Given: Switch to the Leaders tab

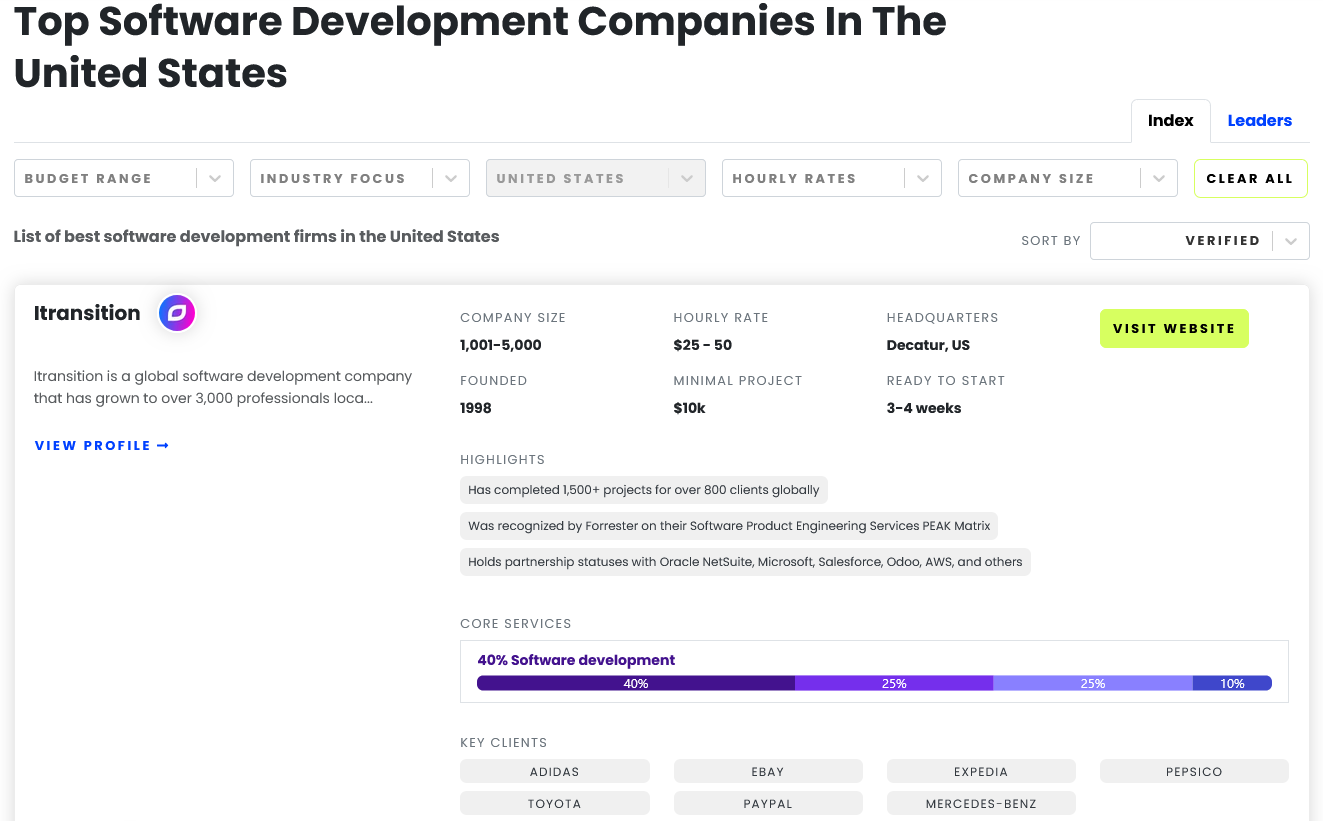Looking at the screenshot, I should 1259,121.
